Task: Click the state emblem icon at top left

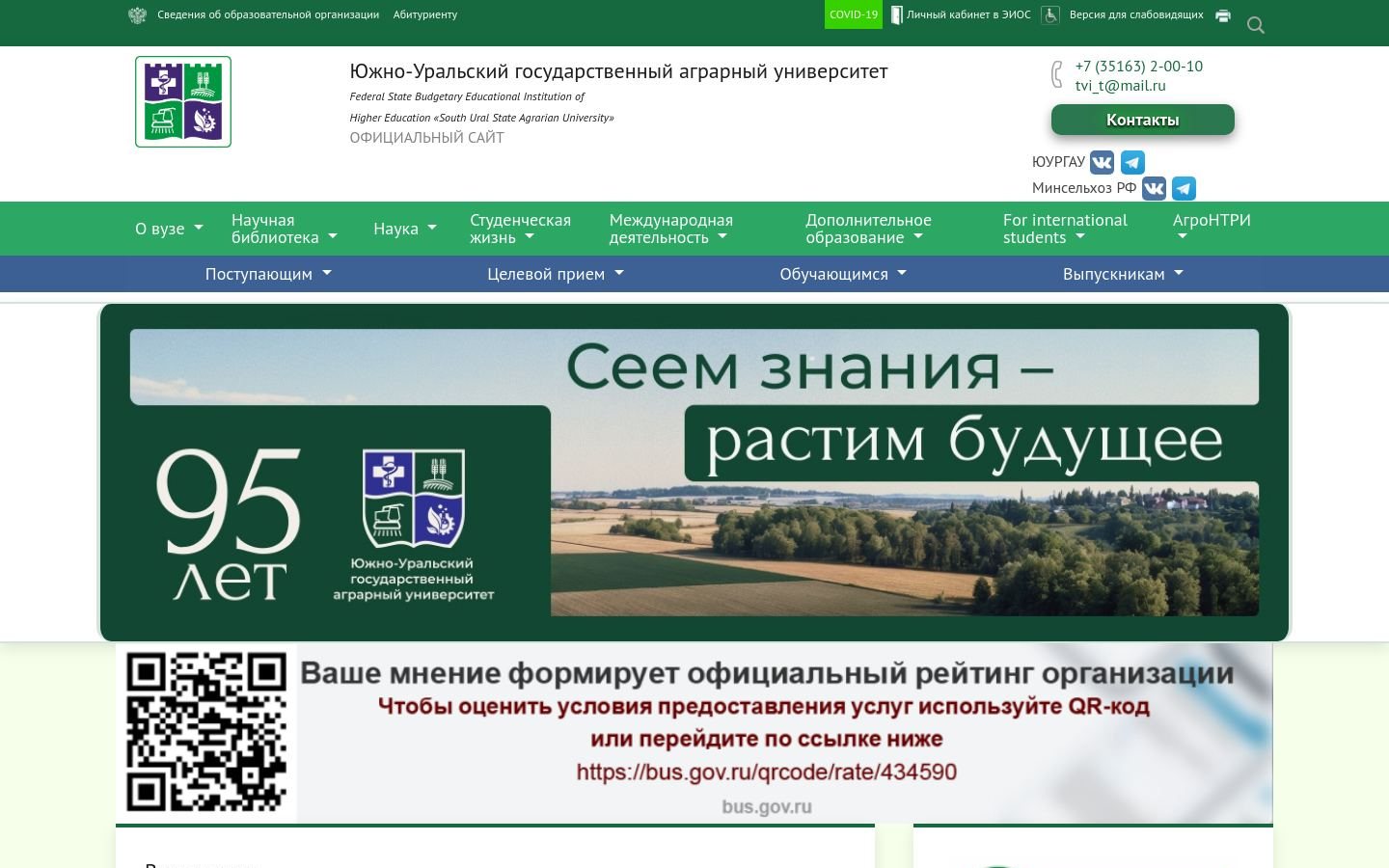Action: coord(137,15)
